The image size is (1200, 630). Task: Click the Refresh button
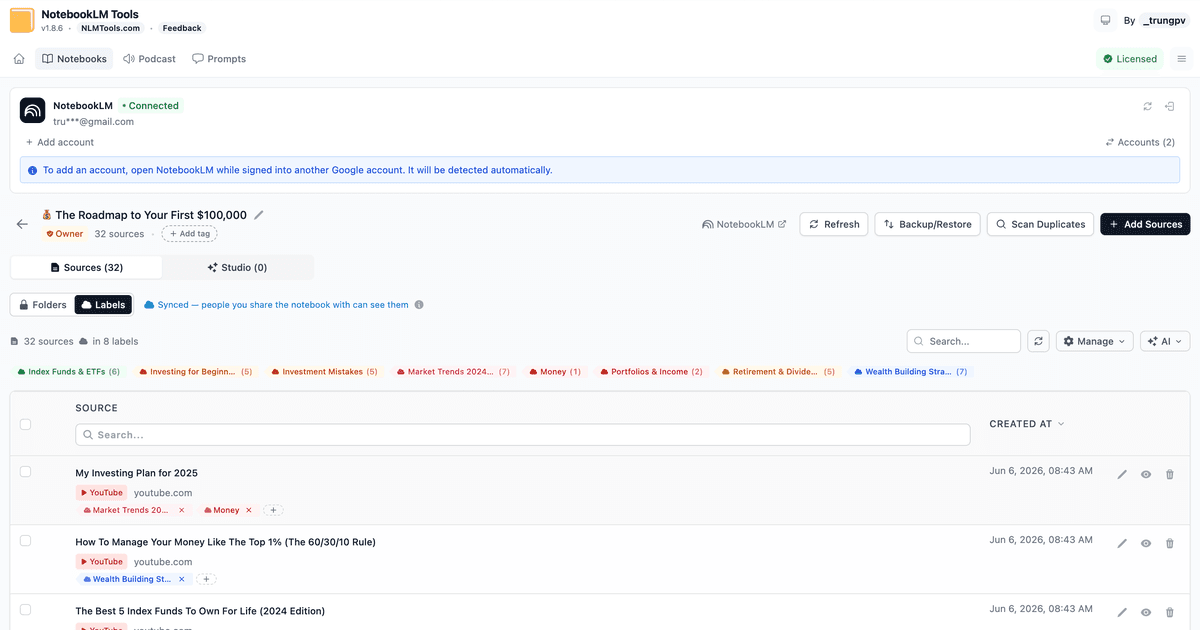[834, 224]
